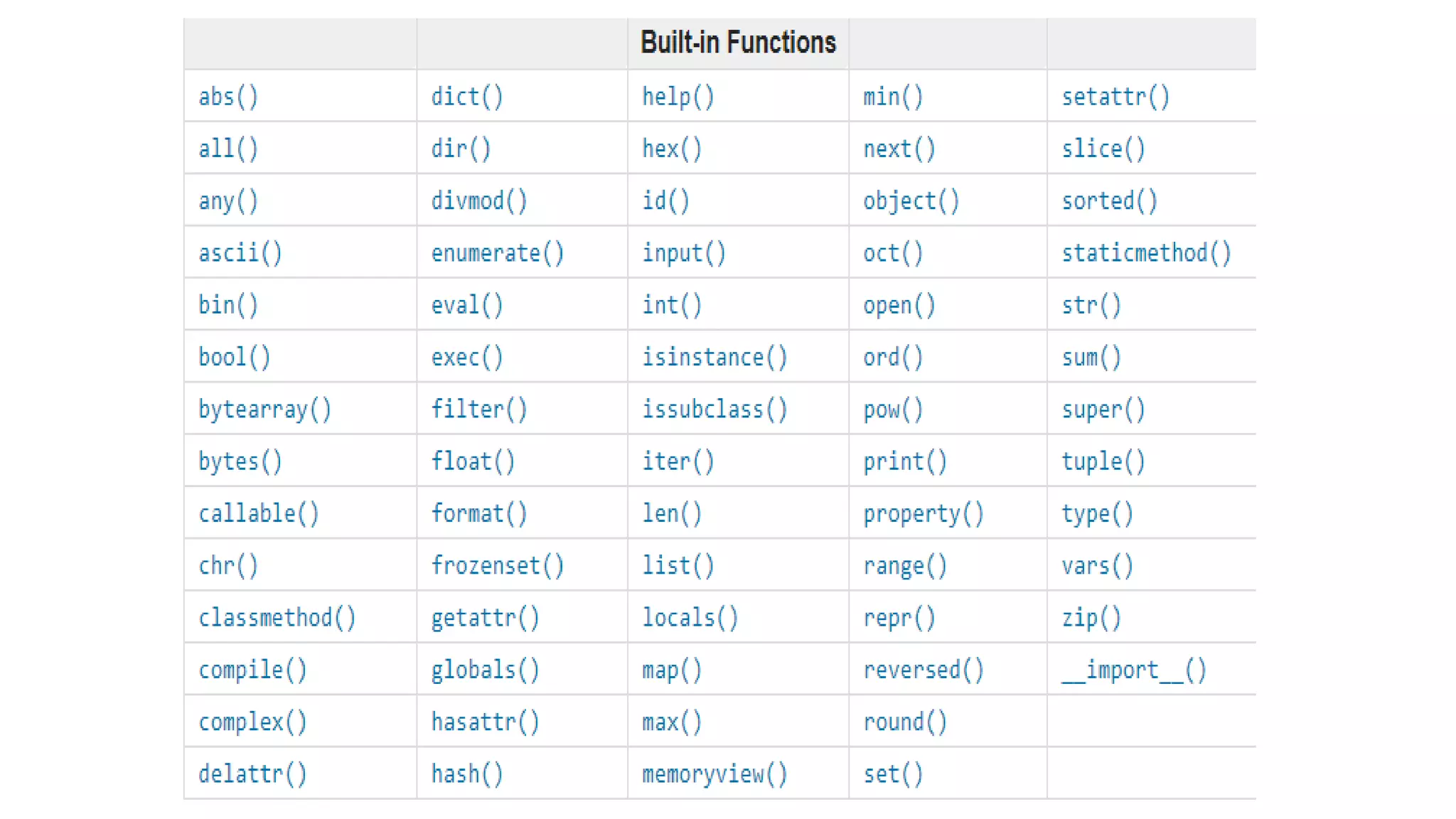
Task: Select the help() built-in link
Action: pos(678,97)
